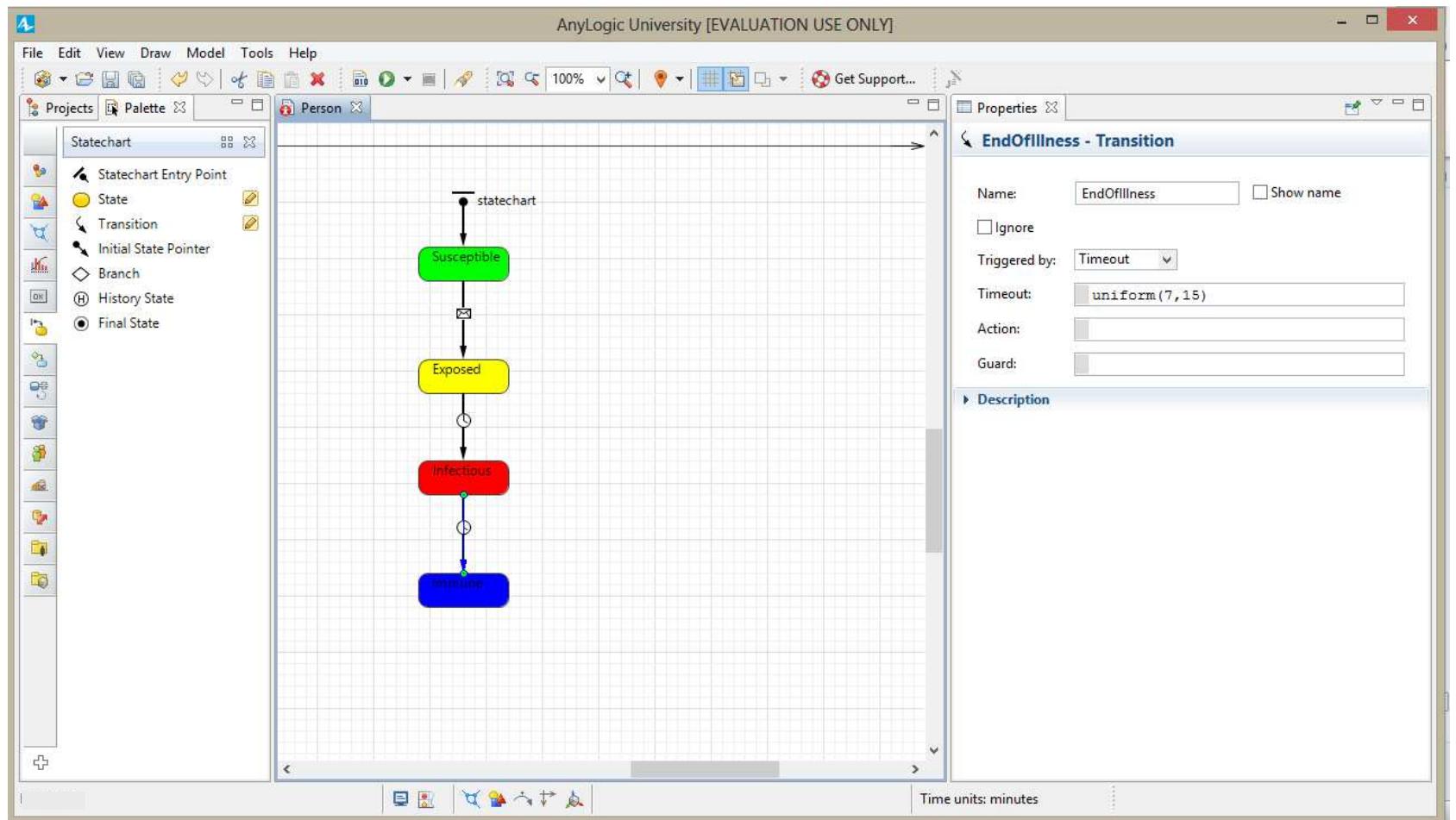
Task: Open the New model dropdown arrow
Action: pyautogui.click(x=63, y=79)
